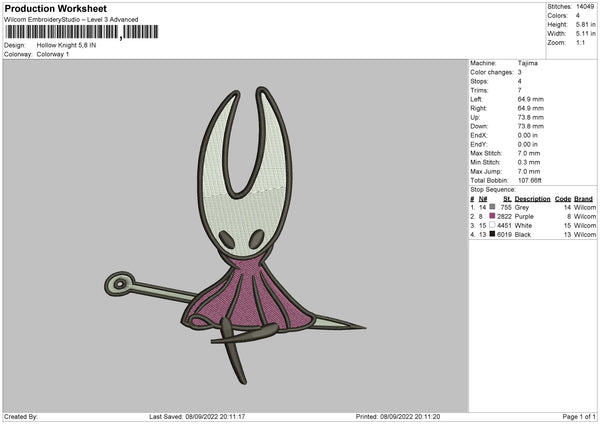Click the 'Page 1 of 1' footer text

[579, 417]
